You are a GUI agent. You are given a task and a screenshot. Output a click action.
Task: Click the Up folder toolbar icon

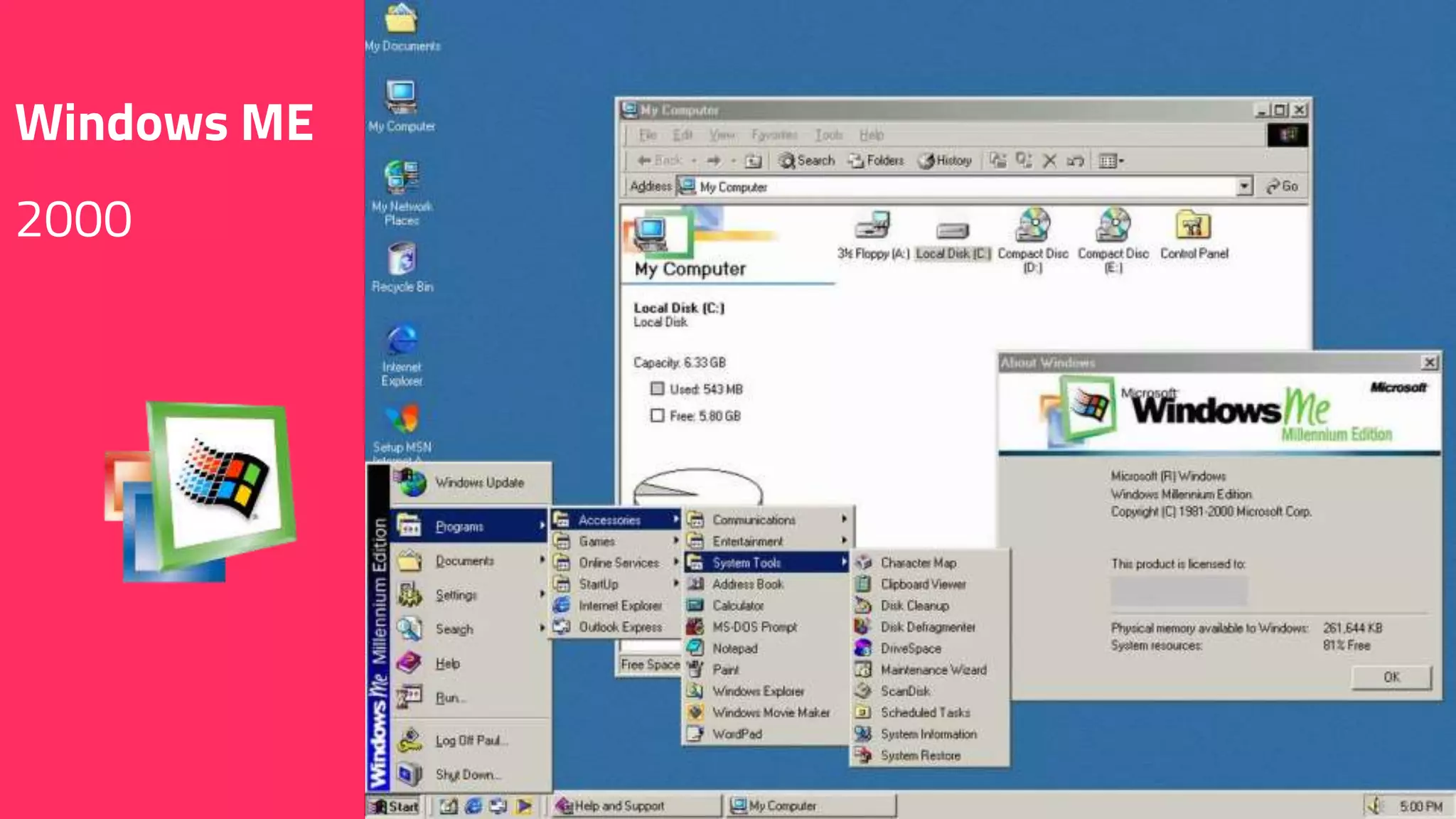753,161
